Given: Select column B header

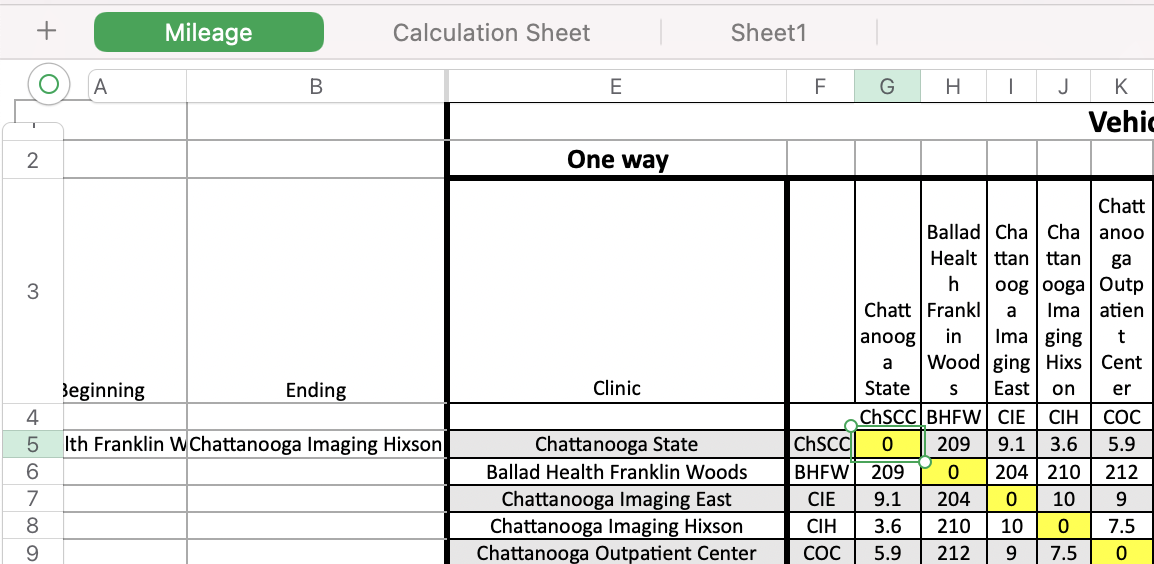Looking at the screenshot, I should click(x=316, y=86).
